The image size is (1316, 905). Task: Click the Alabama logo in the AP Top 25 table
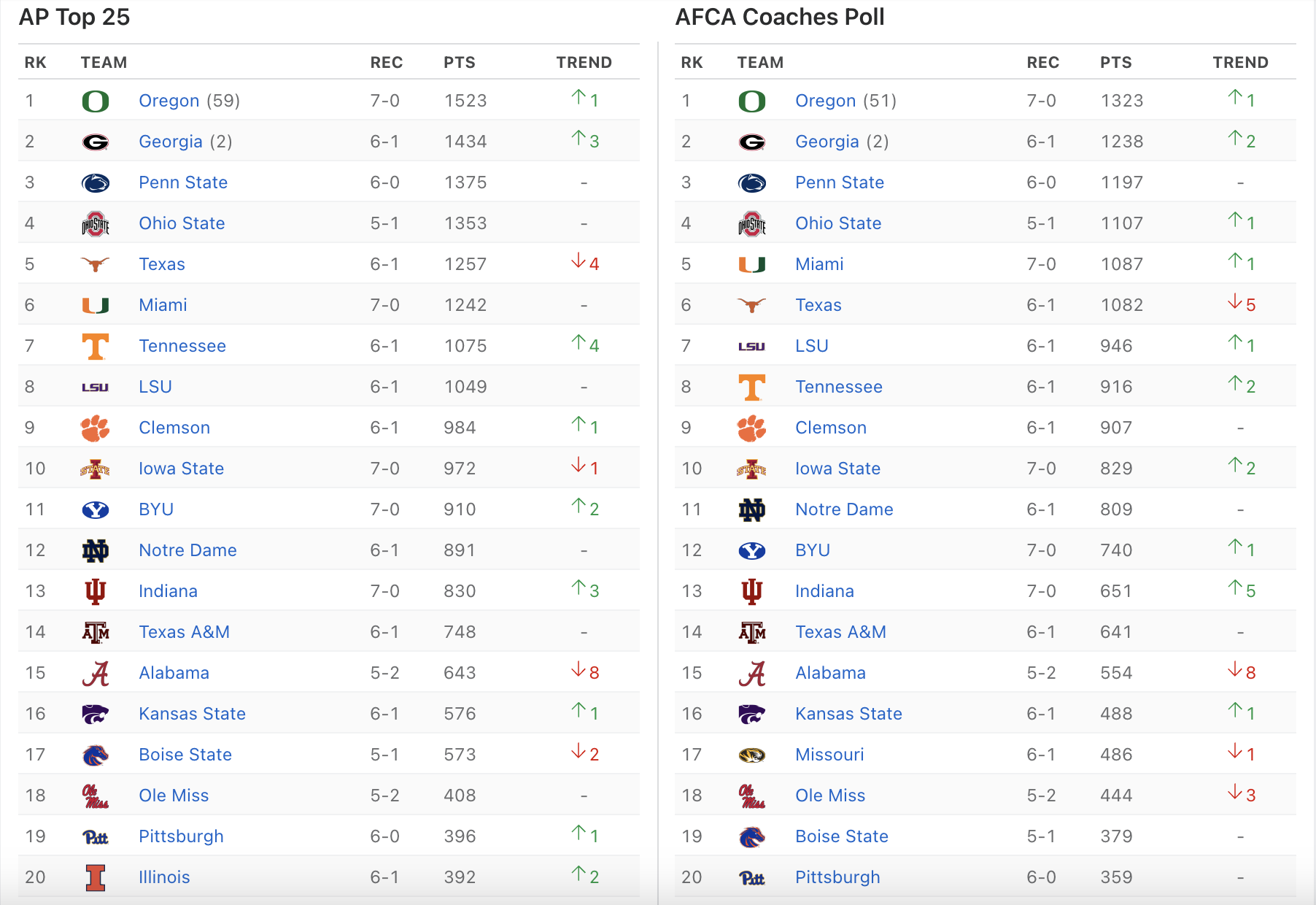click(96, 673)
